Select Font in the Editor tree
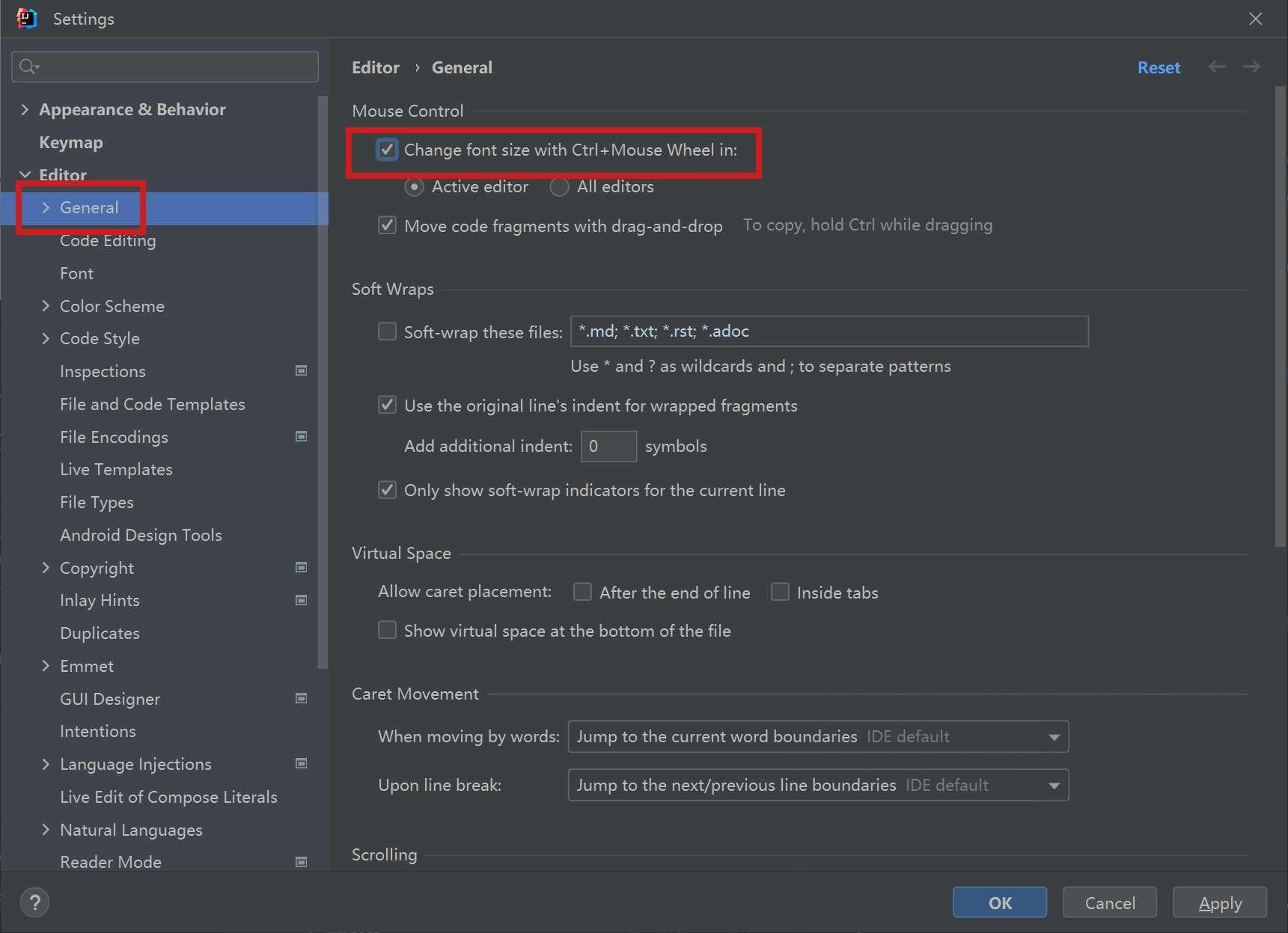The image size is (1288, 933). (x=76, y=273)
